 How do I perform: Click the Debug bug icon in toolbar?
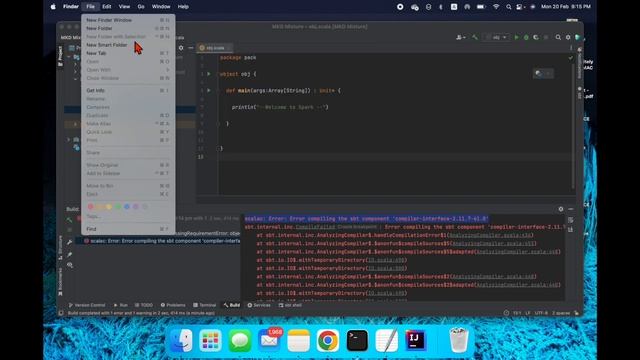tap(526, 37)
